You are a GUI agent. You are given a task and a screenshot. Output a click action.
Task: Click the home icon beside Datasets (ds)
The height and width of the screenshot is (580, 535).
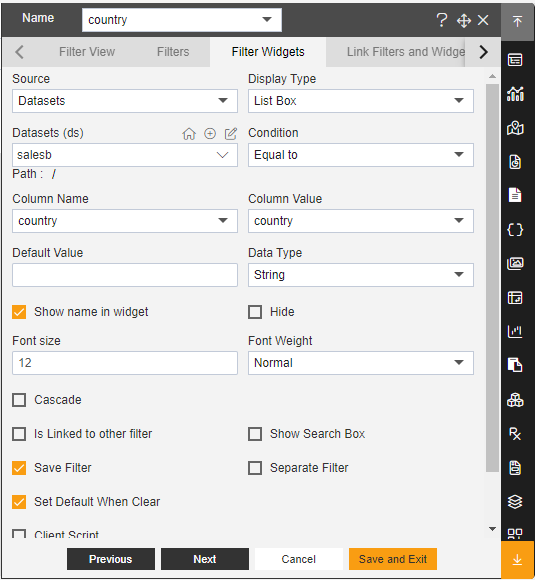tap(189, 134)
